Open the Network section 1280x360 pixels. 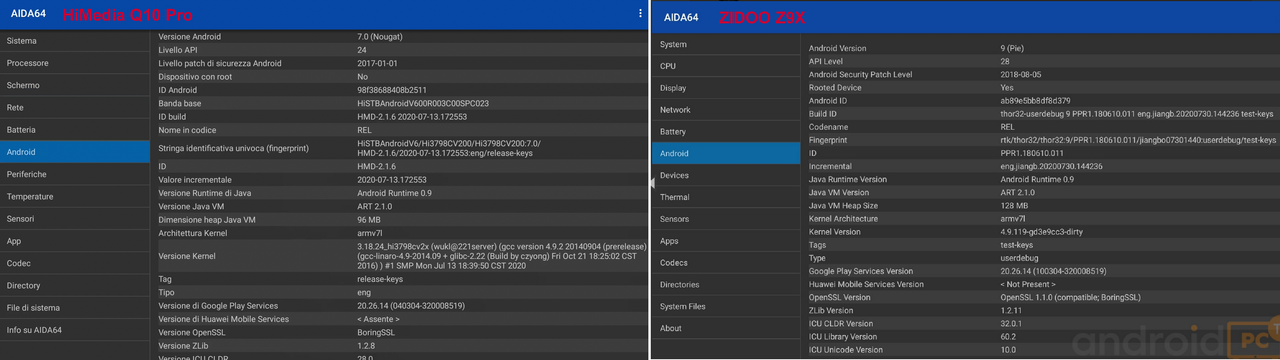(725, 110)
